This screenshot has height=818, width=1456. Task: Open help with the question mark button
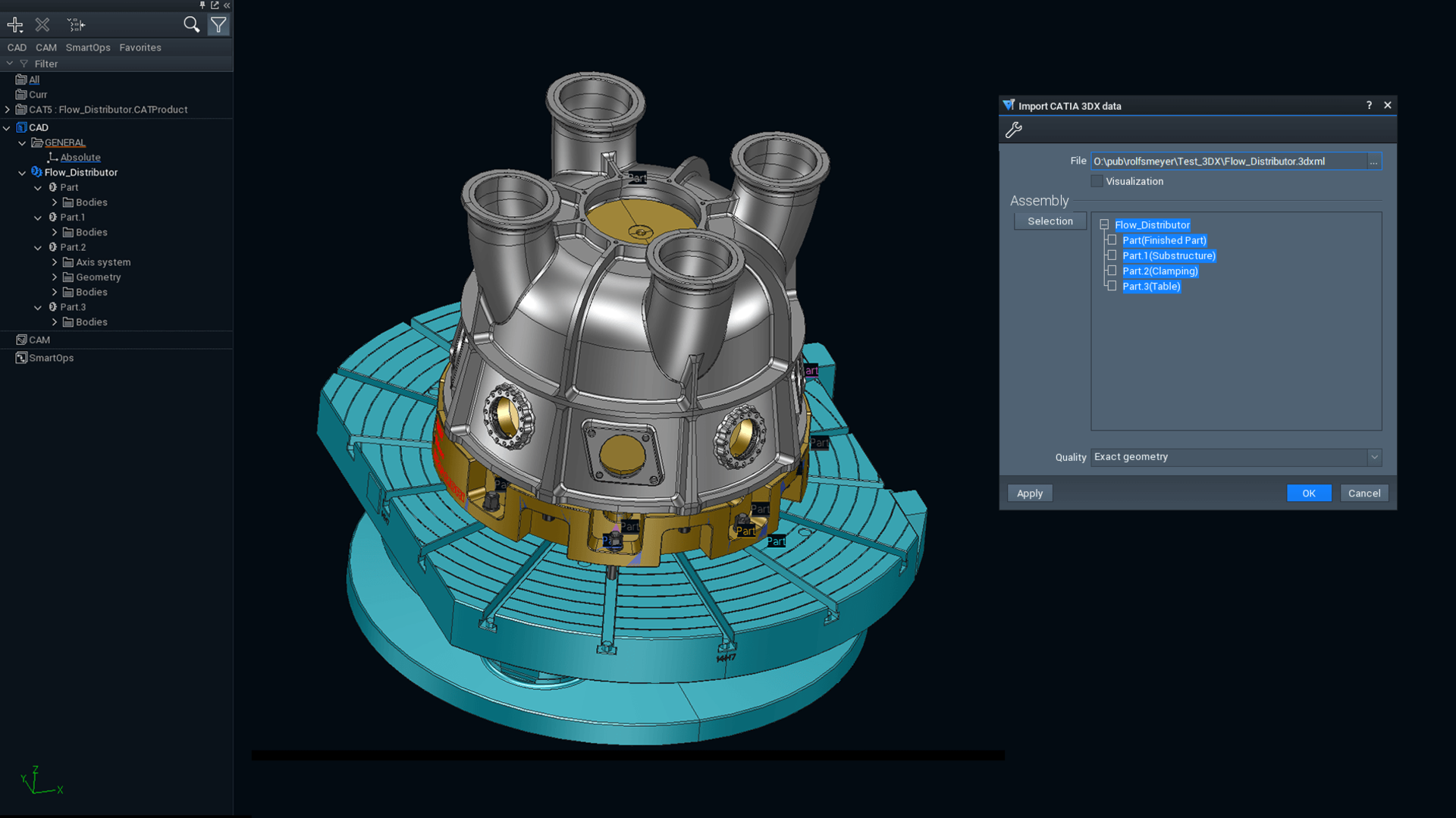(1370, 105)
